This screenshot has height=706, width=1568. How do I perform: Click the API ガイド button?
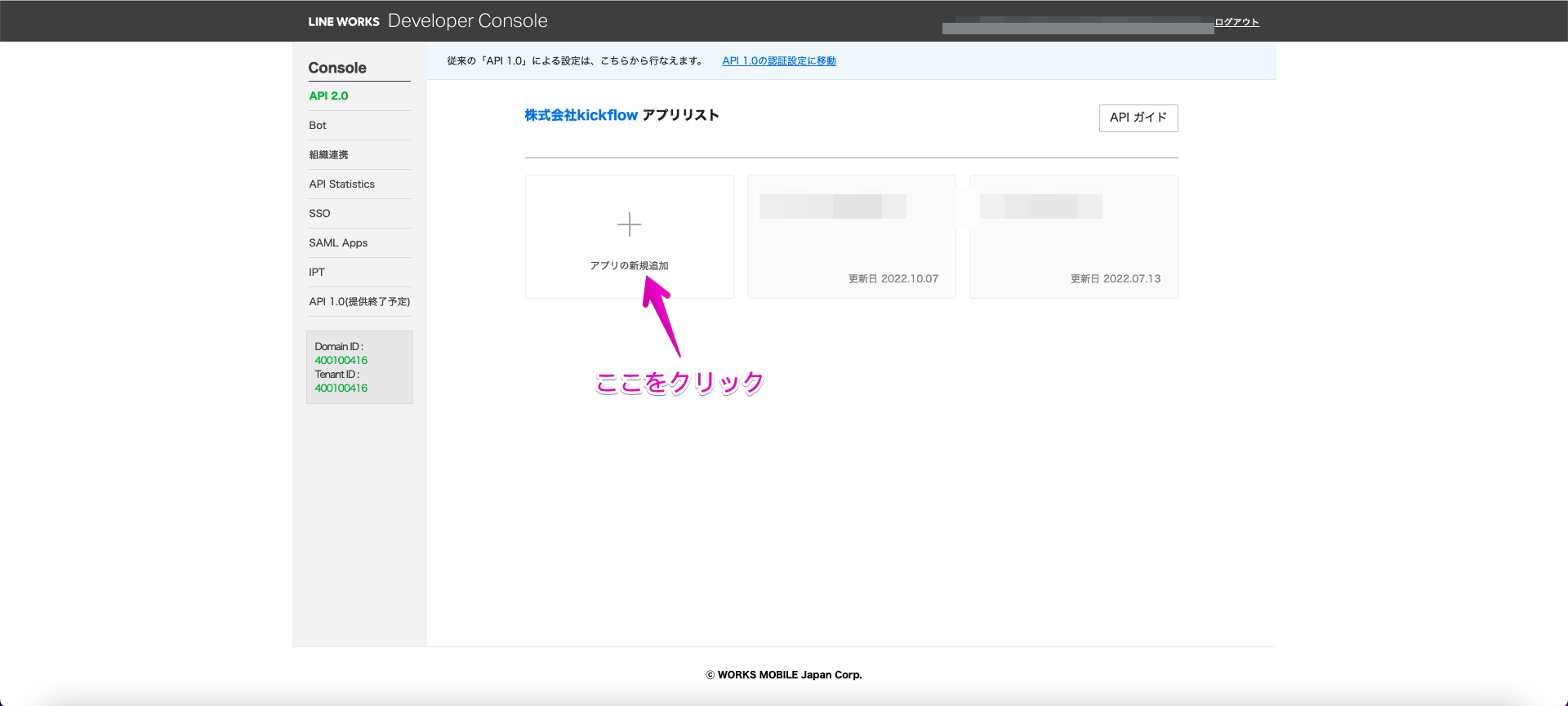click(x=1138, y=118)
